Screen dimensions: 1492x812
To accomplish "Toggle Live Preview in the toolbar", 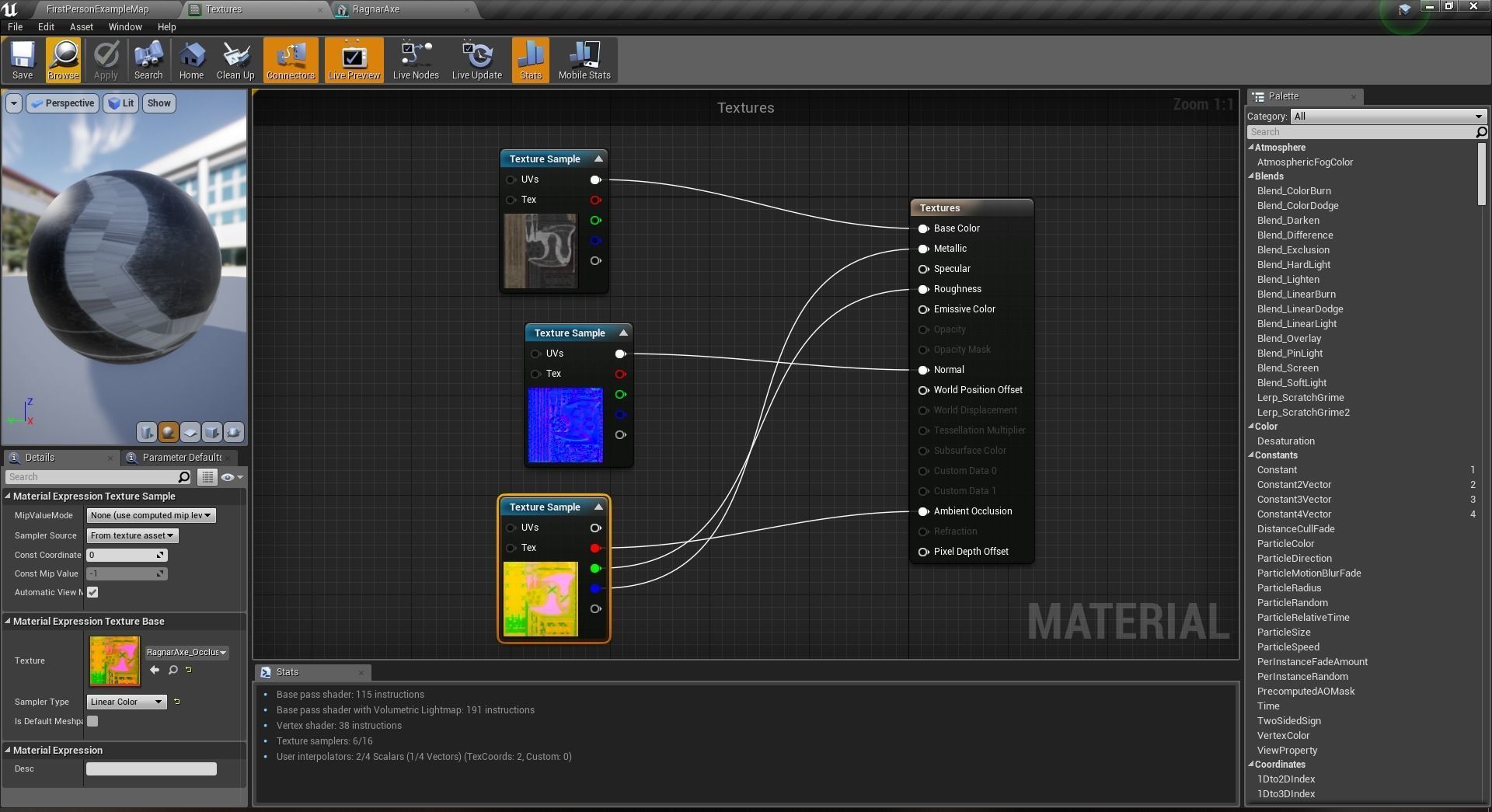I will pyautogui.click(x=354, y=60).
